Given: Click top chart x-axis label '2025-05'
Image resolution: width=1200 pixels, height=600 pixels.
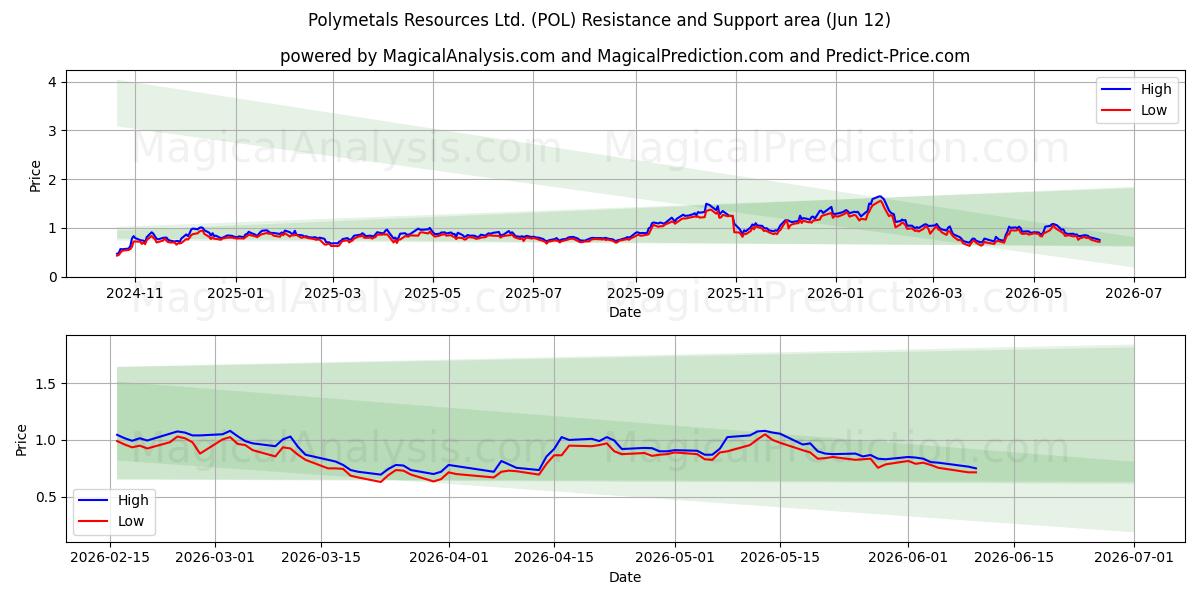Looking at the screenshot, I should coord(433,294).
